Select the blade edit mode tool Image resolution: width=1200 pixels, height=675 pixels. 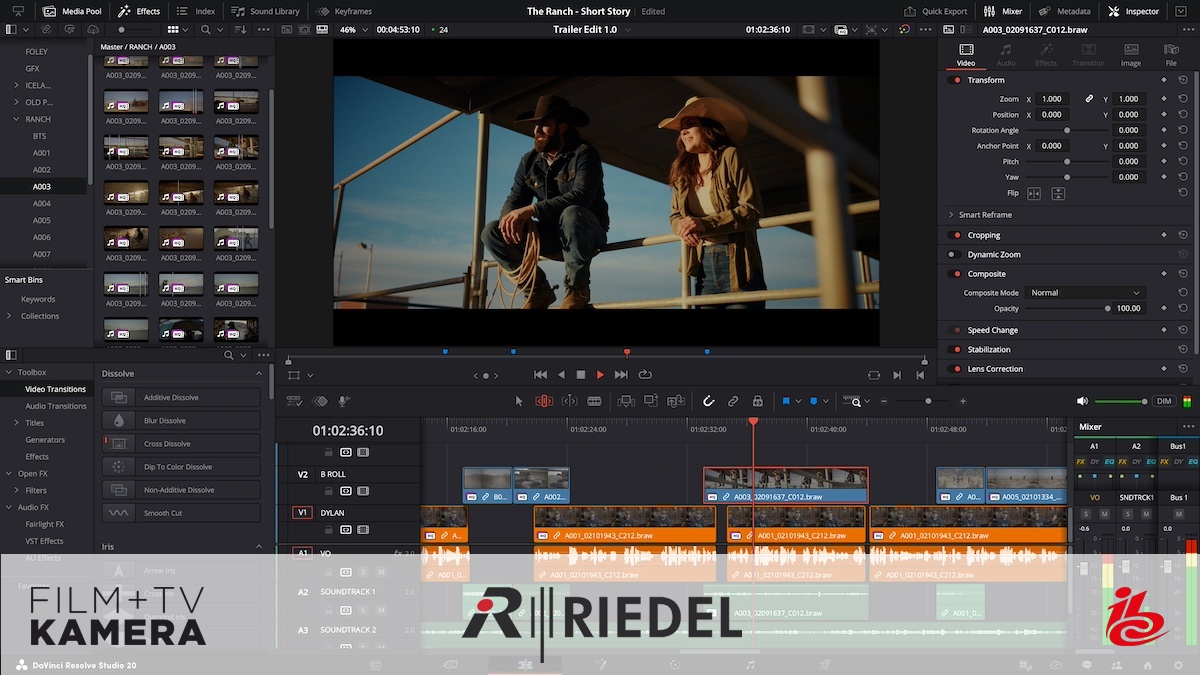coord(594,401)
